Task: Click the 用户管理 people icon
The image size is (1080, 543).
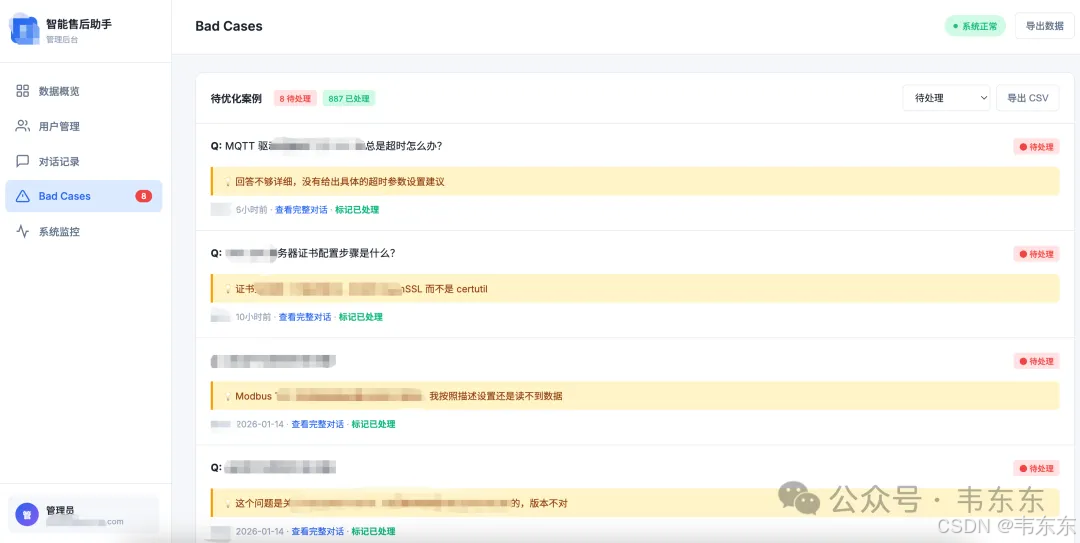Action: [x=23, y=126]
